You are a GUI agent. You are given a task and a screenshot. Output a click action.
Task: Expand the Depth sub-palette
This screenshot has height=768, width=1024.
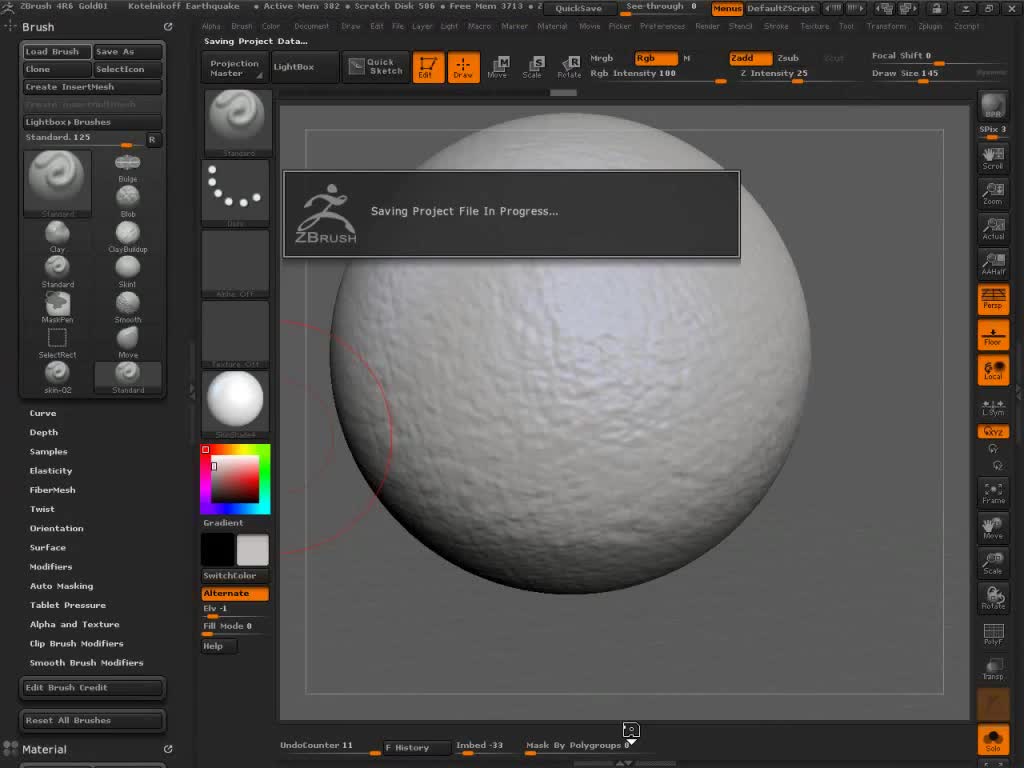point(44,432)
